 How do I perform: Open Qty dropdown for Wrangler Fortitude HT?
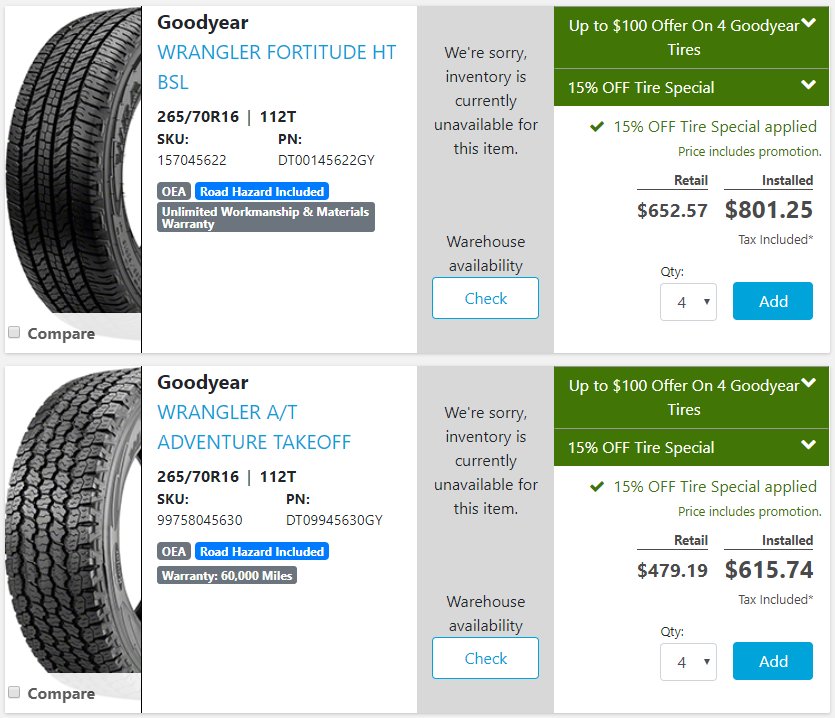point(688,302)
